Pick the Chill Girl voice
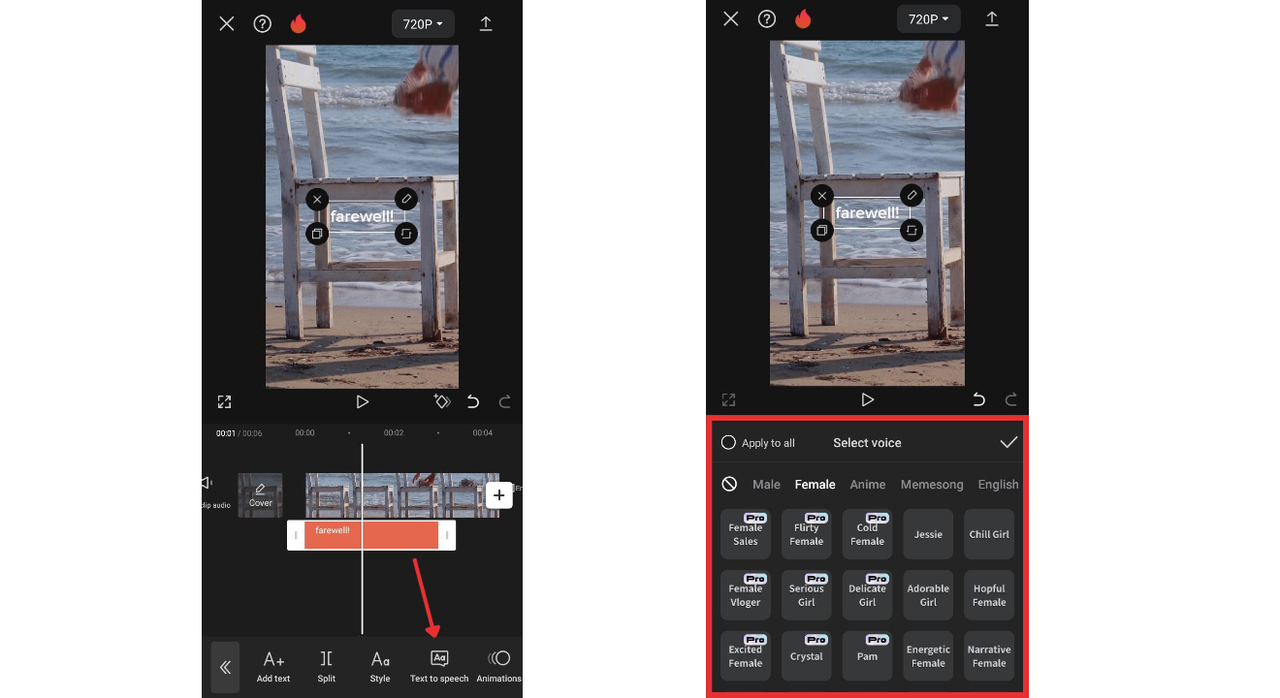The height and width of the screenshot is (698, 1280). (989, 534)
